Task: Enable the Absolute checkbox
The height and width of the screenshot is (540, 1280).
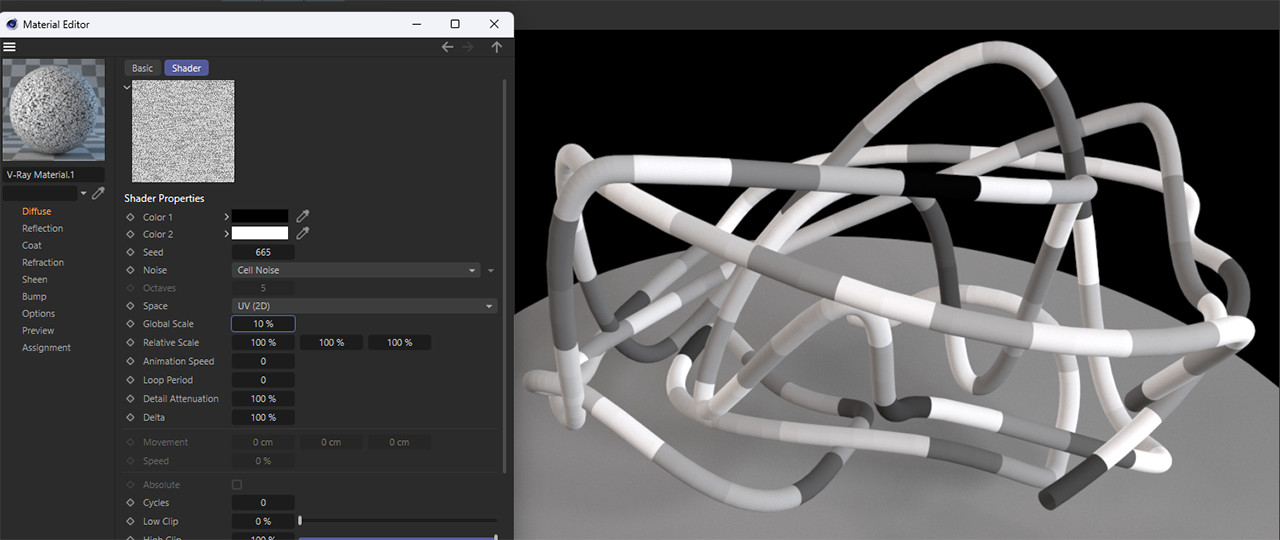Action: [x=237, y=485]
